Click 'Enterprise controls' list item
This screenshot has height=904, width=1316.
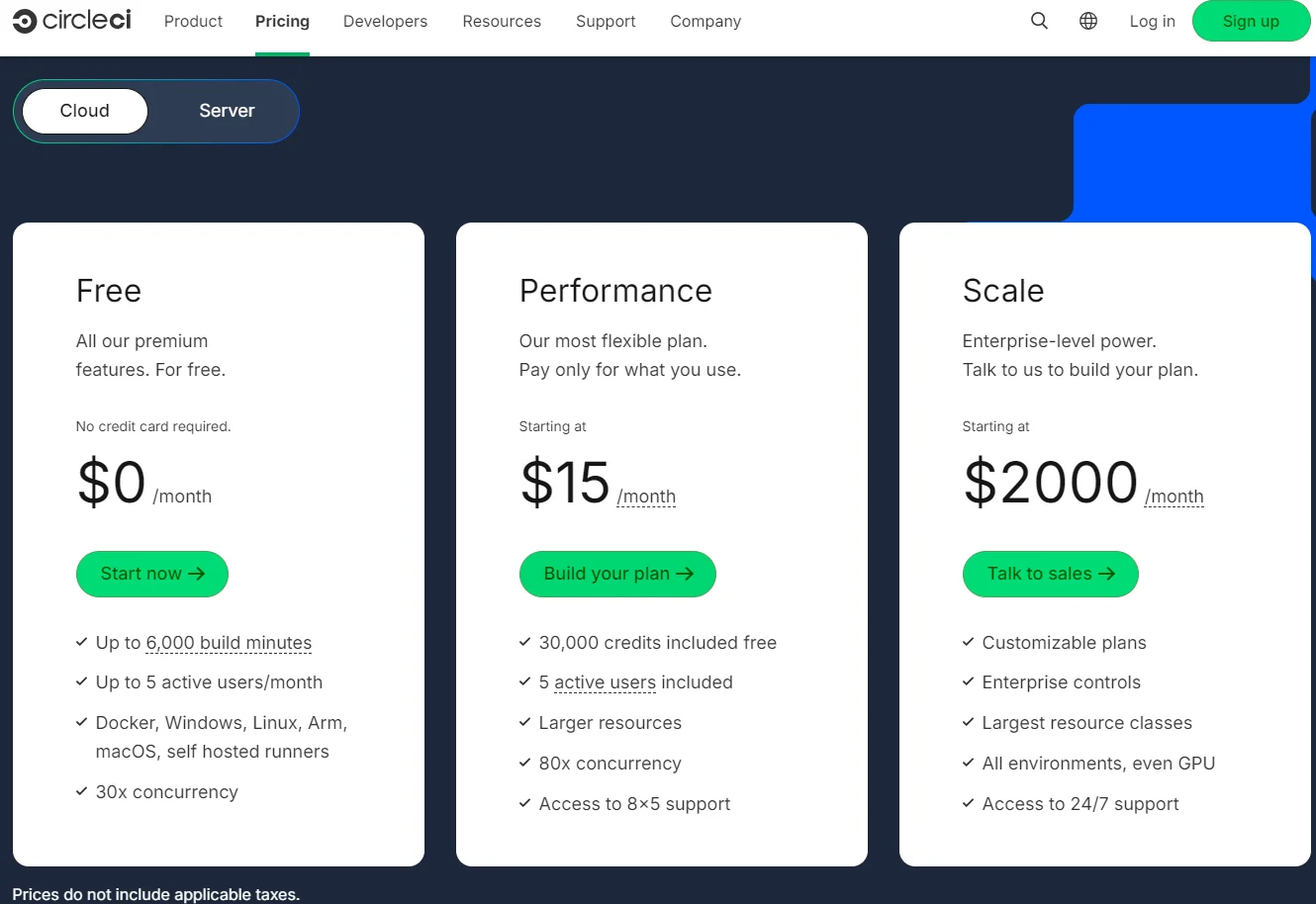coord(1062,682)
